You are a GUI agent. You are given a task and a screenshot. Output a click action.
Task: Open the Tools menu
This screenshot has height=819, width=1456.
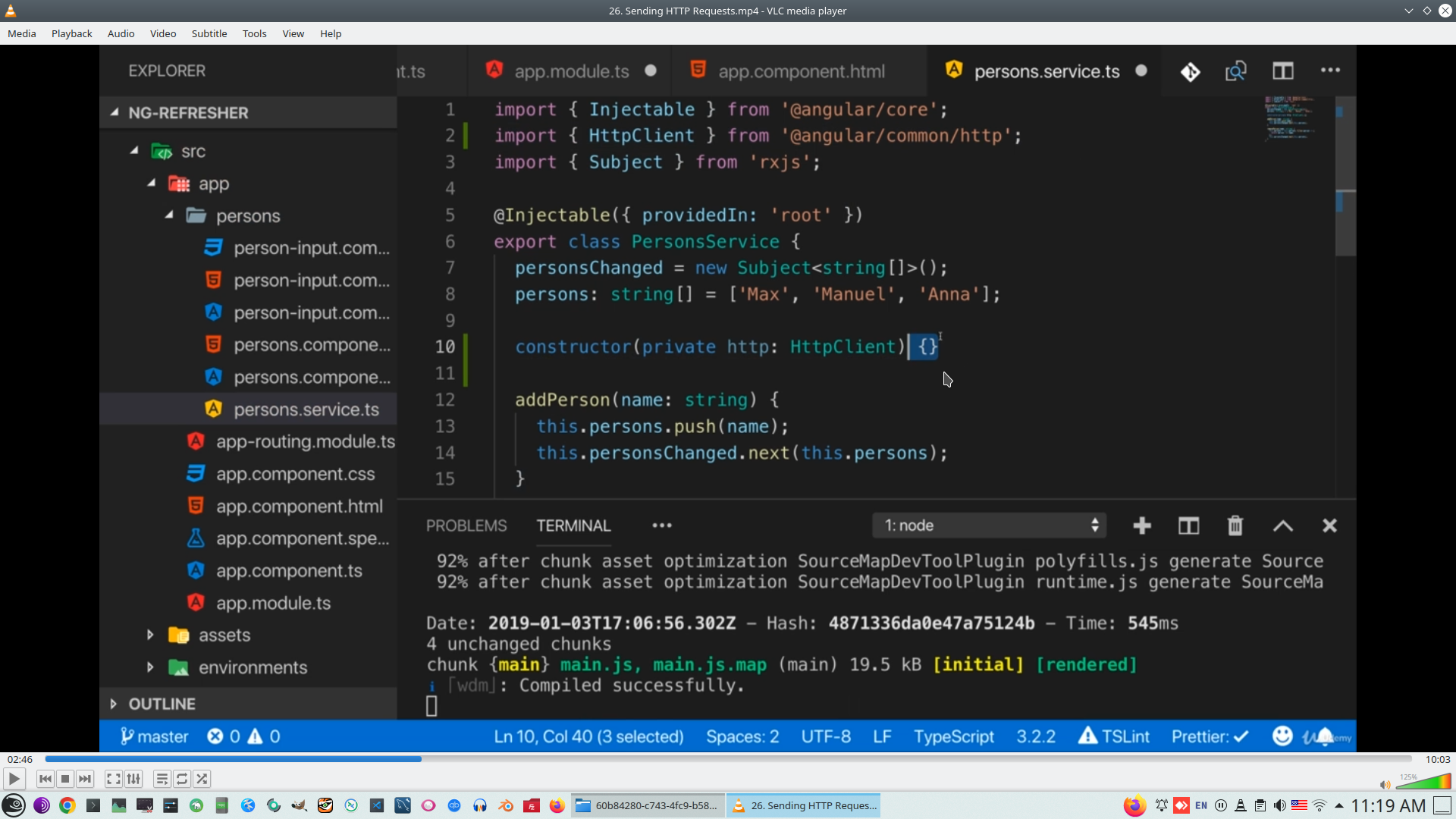pos(254,33)
